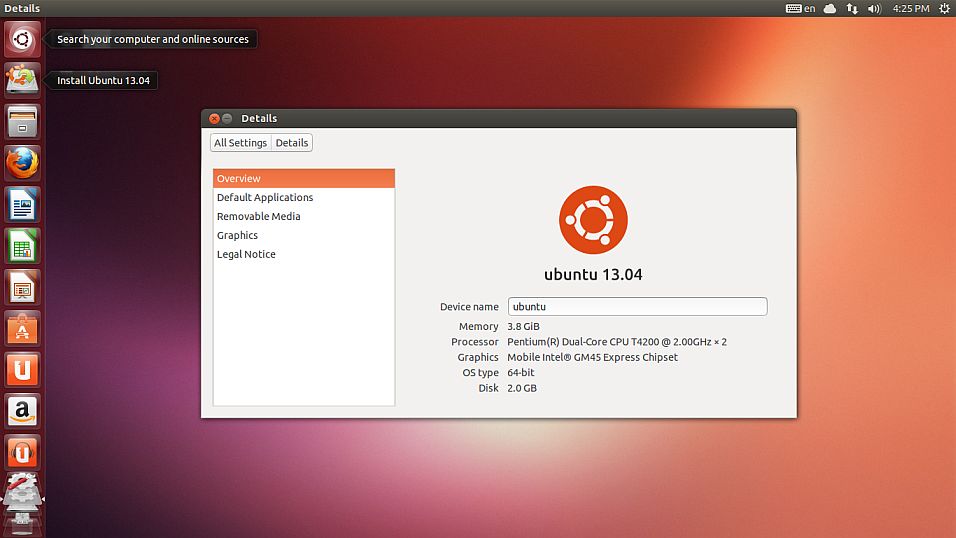Minimize the Details window
956x538 pixels.
coord(227,118)
